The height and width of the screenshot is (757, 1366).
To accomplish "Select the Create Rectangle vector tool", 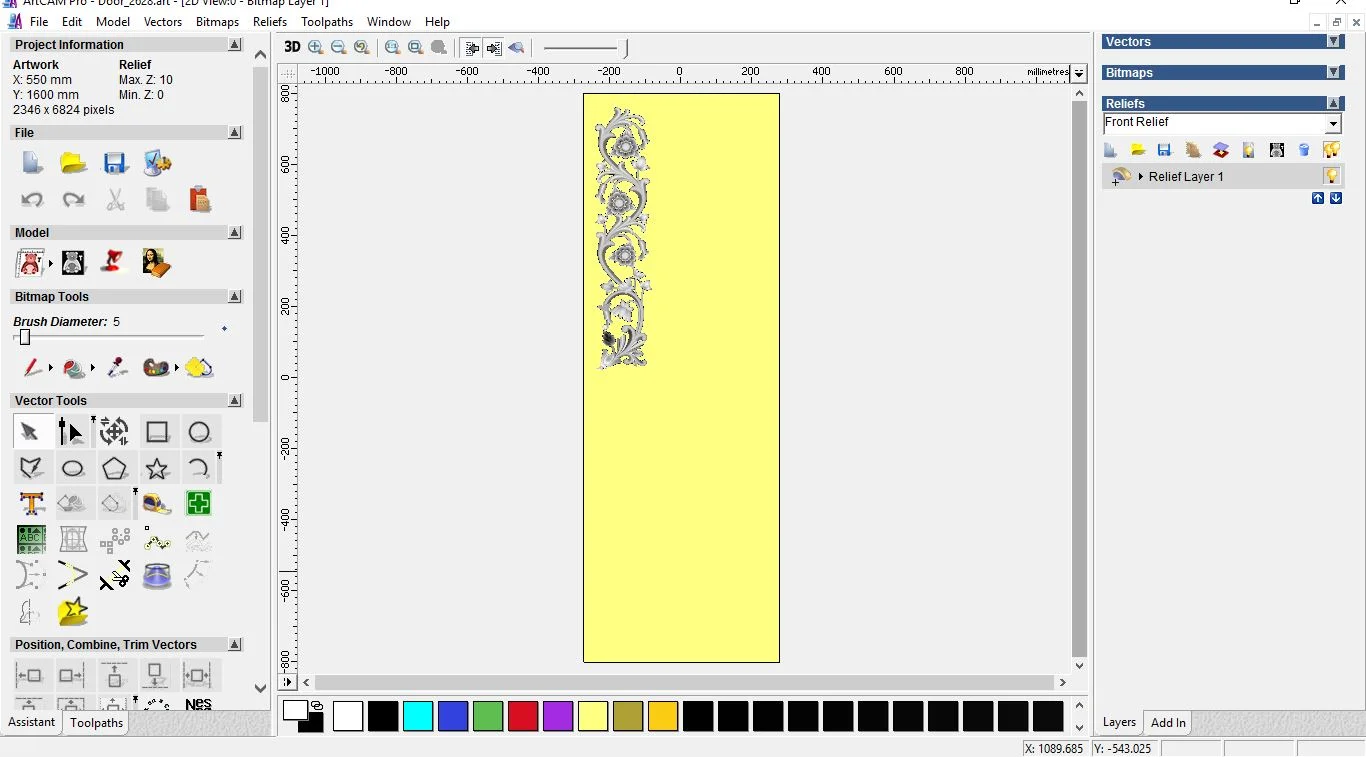I will [157, 432].
